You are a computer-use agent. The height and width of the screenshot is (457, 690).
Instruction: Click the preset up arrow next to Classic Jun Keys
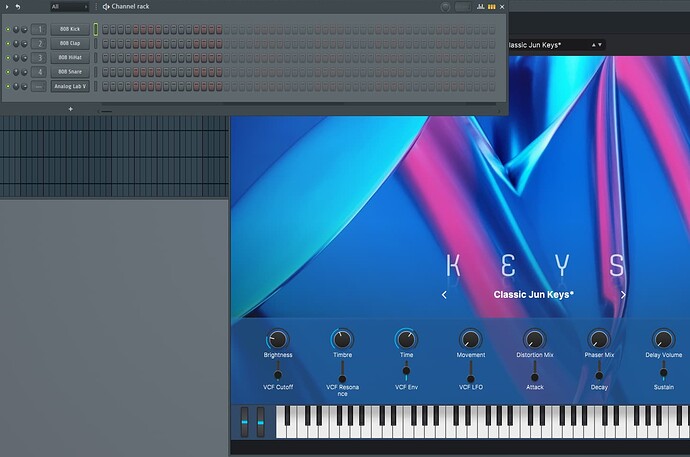coord(594,45)
